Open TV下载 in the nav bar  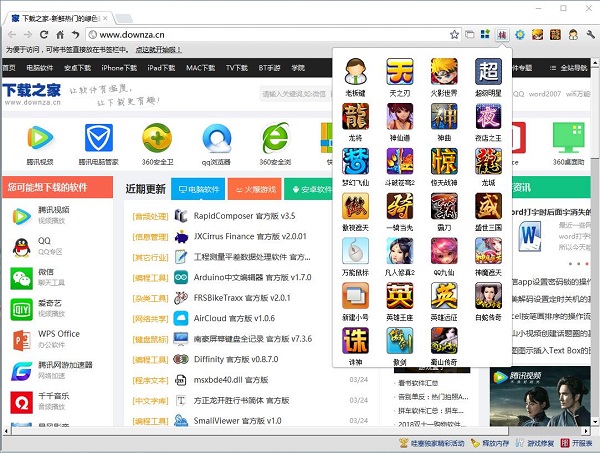(237, 68)
